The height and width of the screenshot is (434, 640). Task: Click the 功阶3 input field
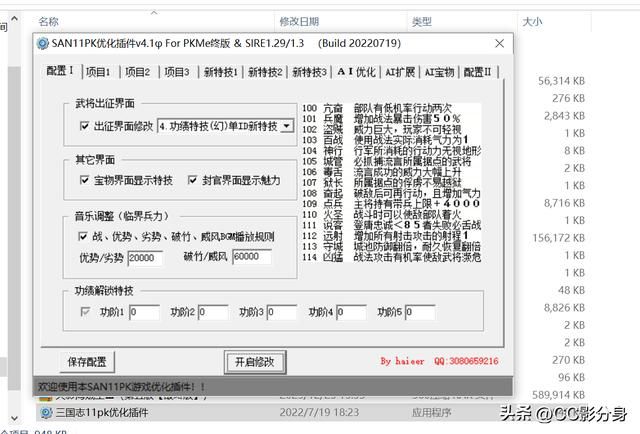282,312
